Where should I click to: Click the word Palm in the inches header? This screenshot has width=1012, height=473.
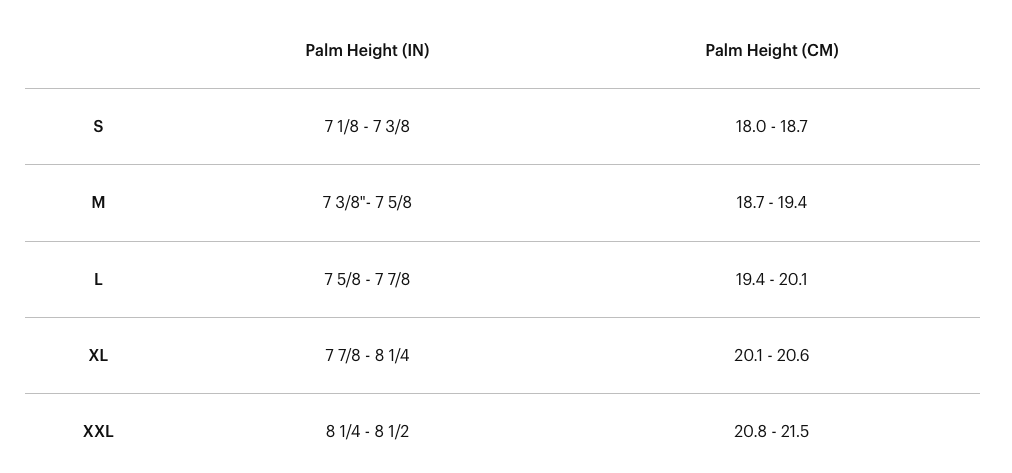(x=322, y=50)
